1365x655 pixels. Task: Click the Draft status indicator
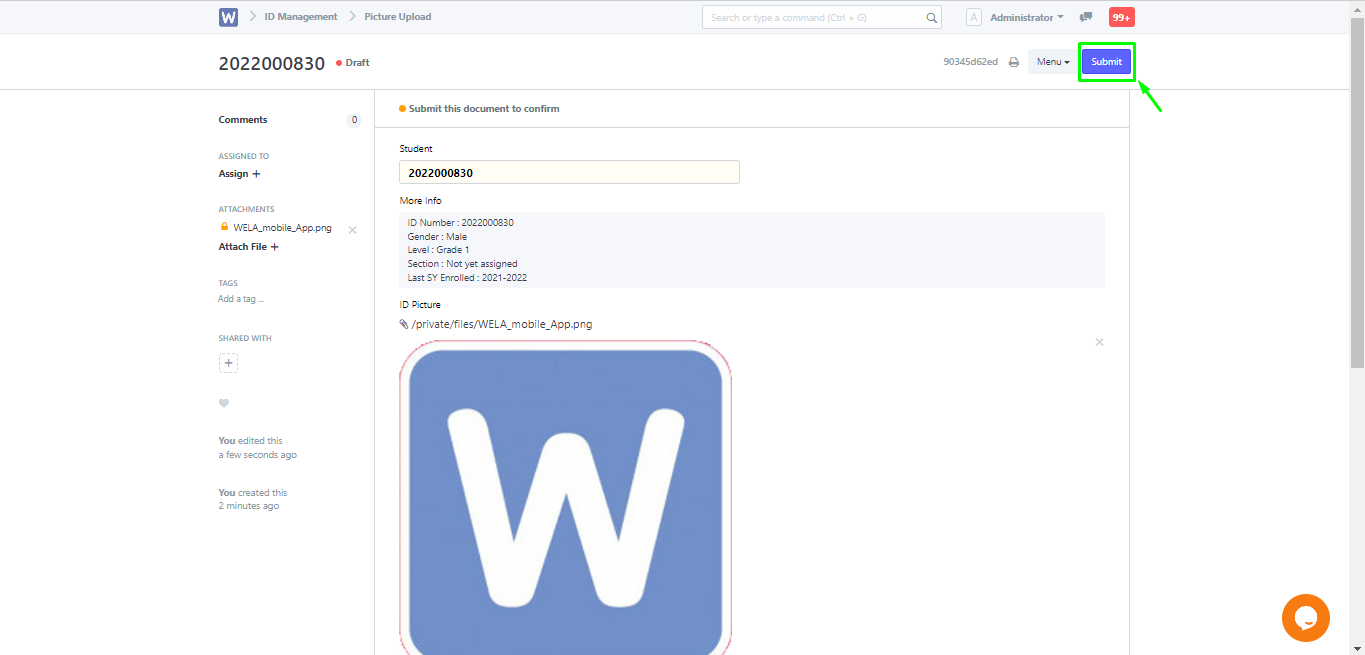[353, 63]
